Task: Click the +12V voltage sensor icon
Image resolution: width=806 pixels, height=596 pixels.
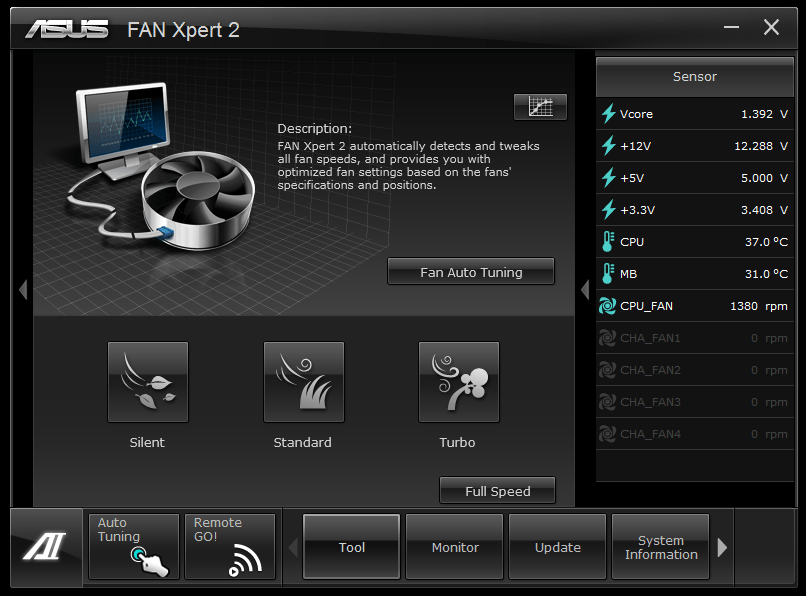Action: point(607,145)
